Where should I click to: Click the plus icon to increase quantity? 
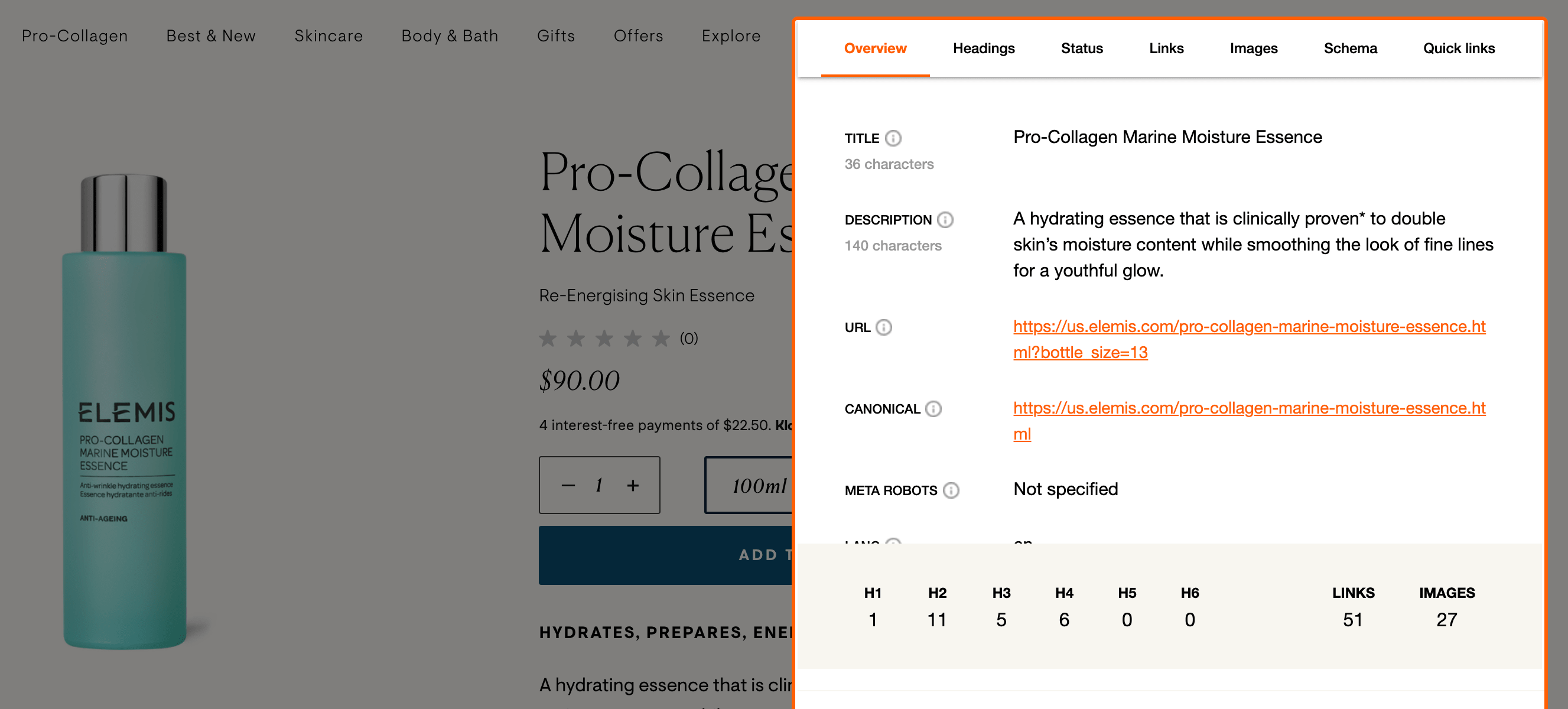[x=632, y=485]
